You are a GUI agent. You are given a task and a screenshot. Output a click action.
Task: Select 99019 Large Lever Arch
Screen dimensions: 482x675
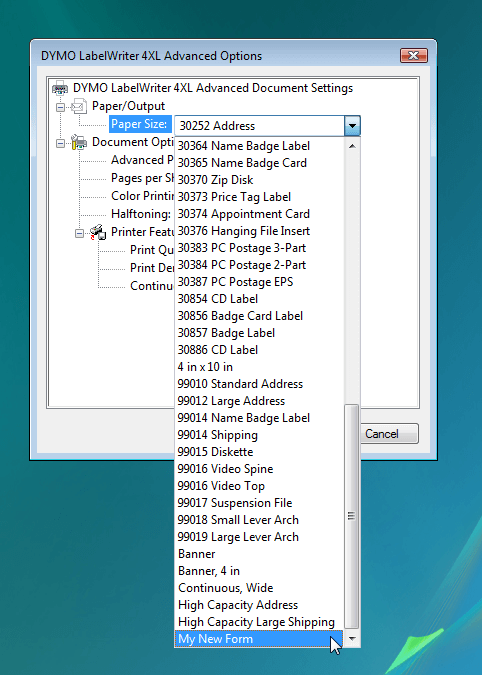pos(259,537)
